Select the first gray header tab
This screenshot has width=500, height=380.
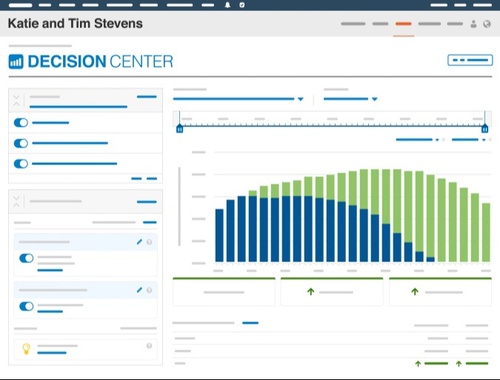(353, 24)
